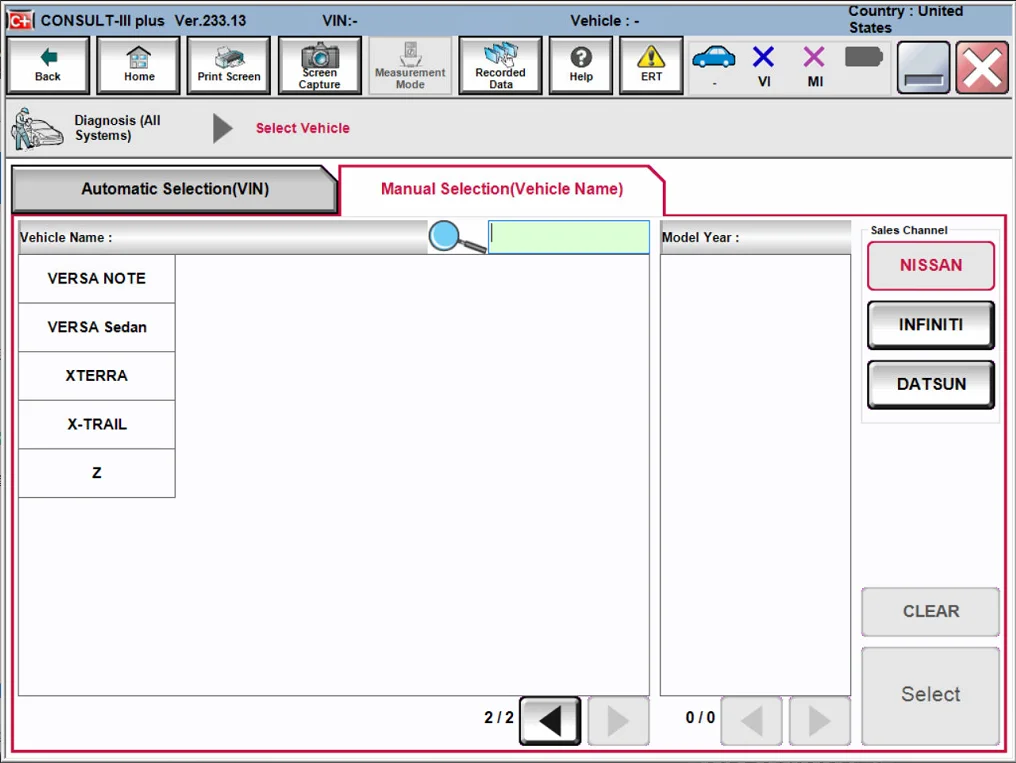This screenshot has width=1016, height=763.
Task: Click the VI status indicator
Action: 763,64
